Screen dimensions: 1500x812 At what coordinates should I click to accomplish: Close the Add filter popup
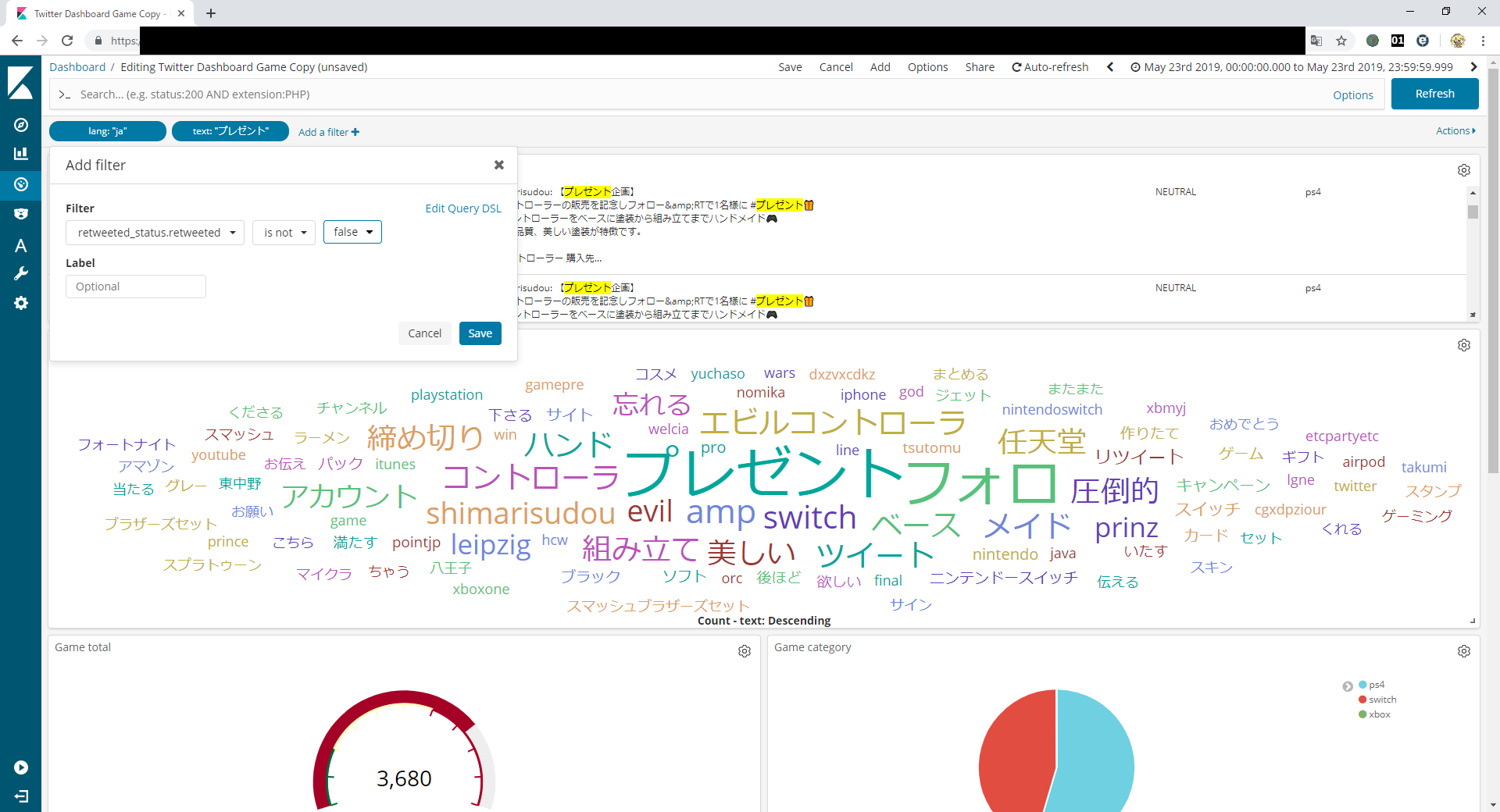pos(498,165)
